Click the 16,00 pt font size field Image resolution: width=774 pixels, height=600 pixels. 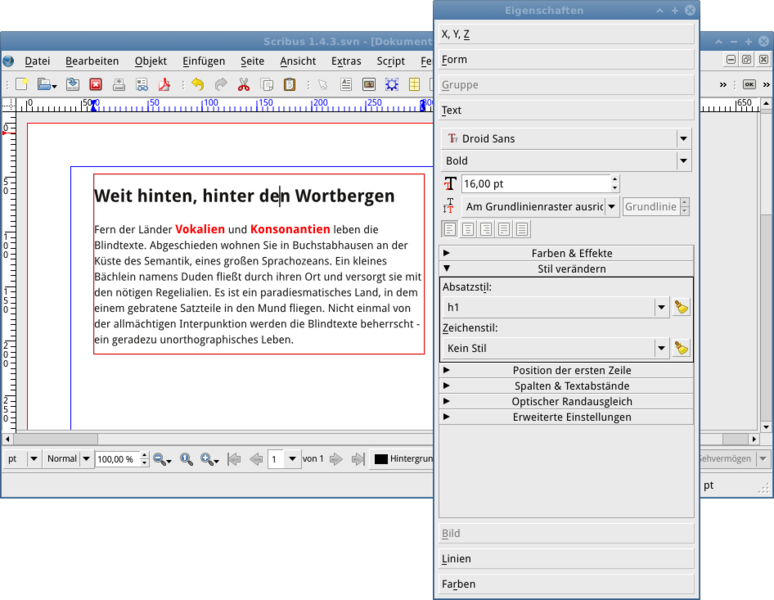(x=534, y=184)
